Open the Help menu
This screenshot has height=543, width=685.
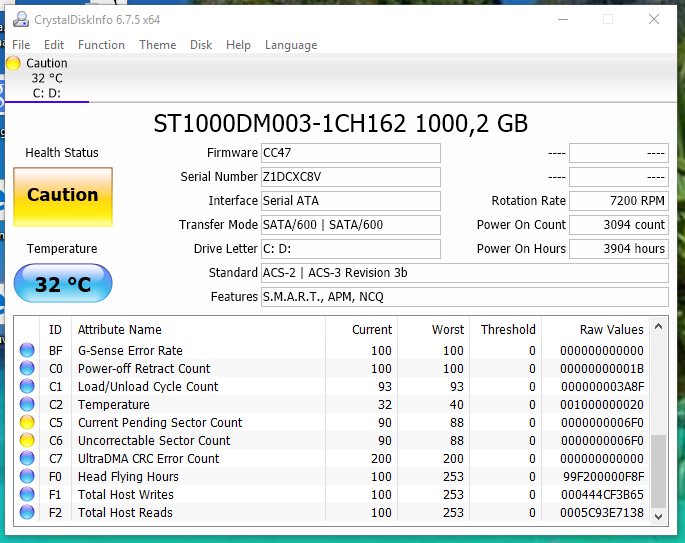pyautogui.click(x=238, y=45)
